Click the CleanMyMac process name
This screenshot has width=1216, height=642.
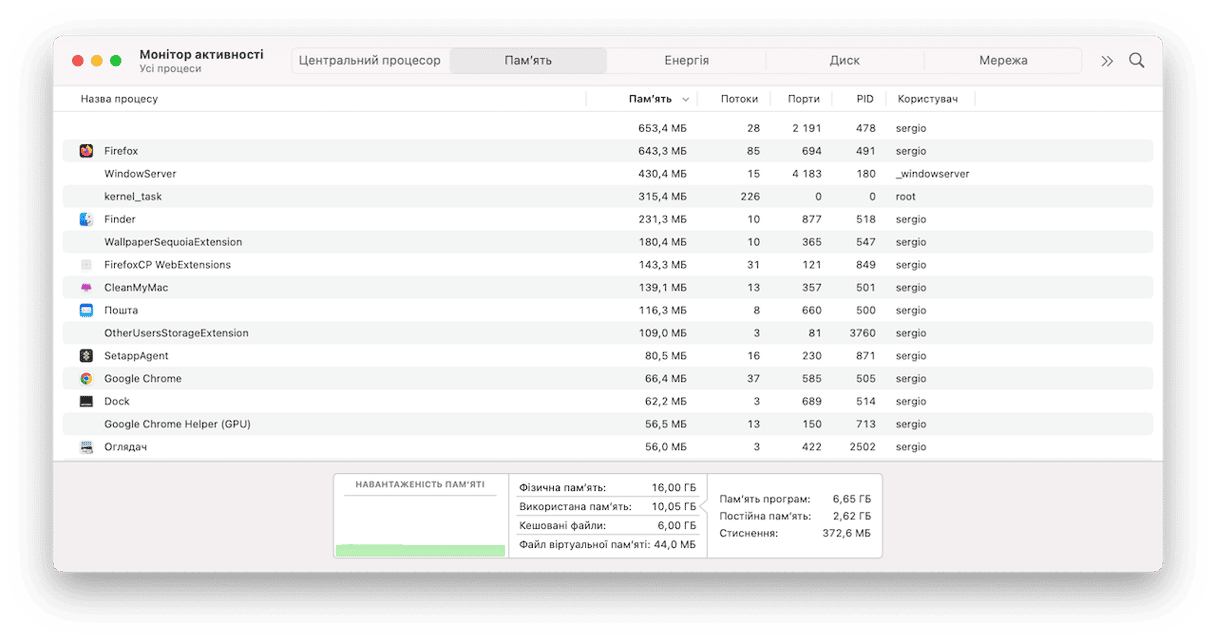136,288
